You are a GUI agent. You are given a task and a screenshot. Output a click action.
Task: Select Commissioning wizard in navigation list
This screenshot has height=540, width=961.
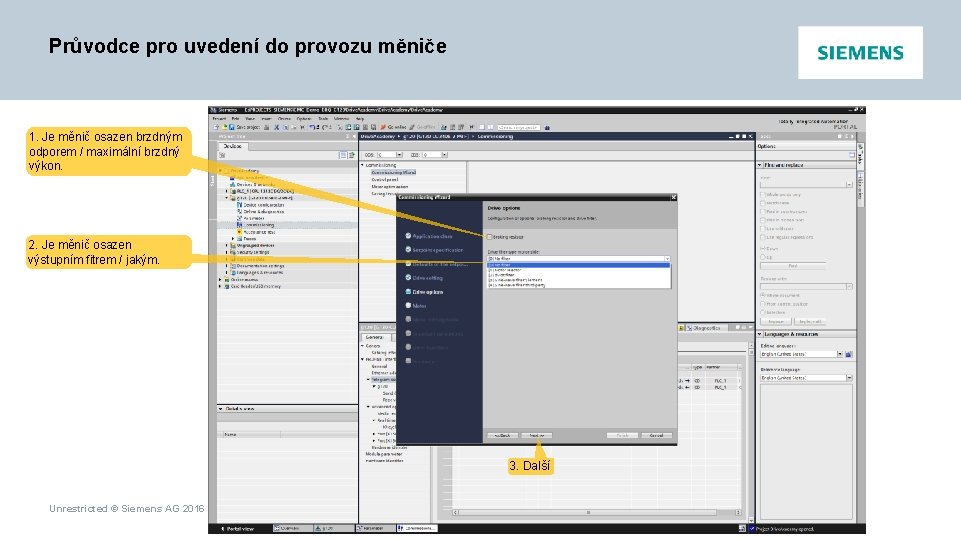coord(393,172)
